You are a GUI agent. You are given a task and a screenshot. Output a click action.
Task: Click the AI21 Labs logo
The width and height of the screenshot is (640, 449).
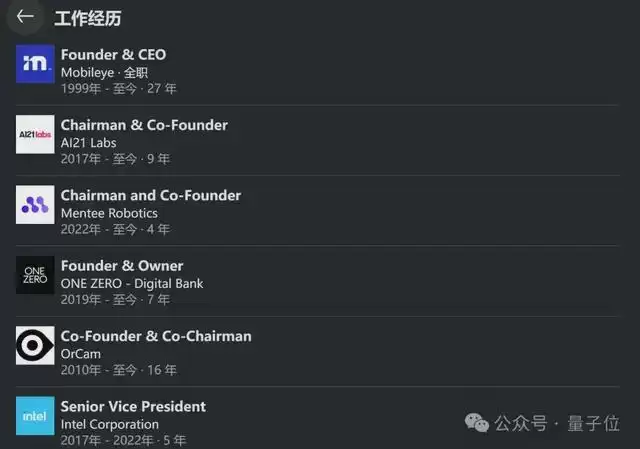pos(35,134)
